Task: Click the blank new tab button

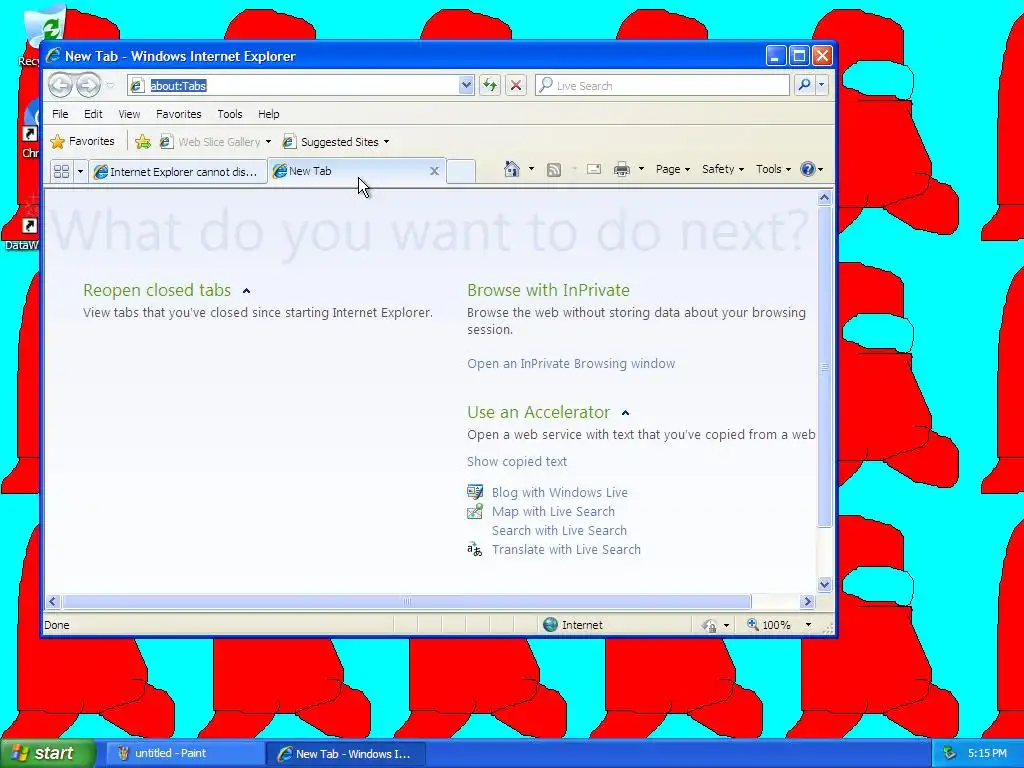Action: pos(461,172)
